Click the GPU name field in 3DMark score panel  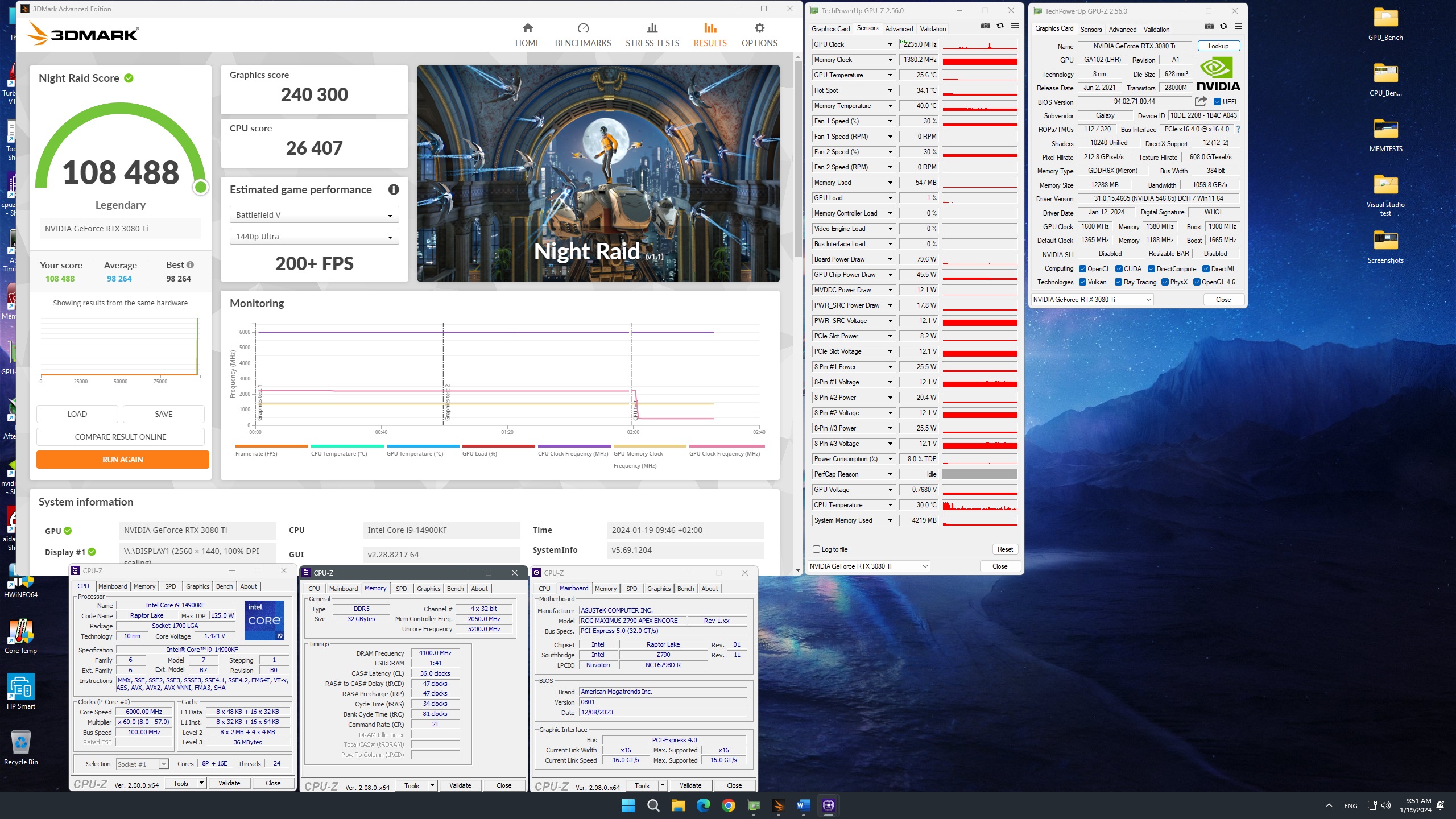[x=121, y=229]
